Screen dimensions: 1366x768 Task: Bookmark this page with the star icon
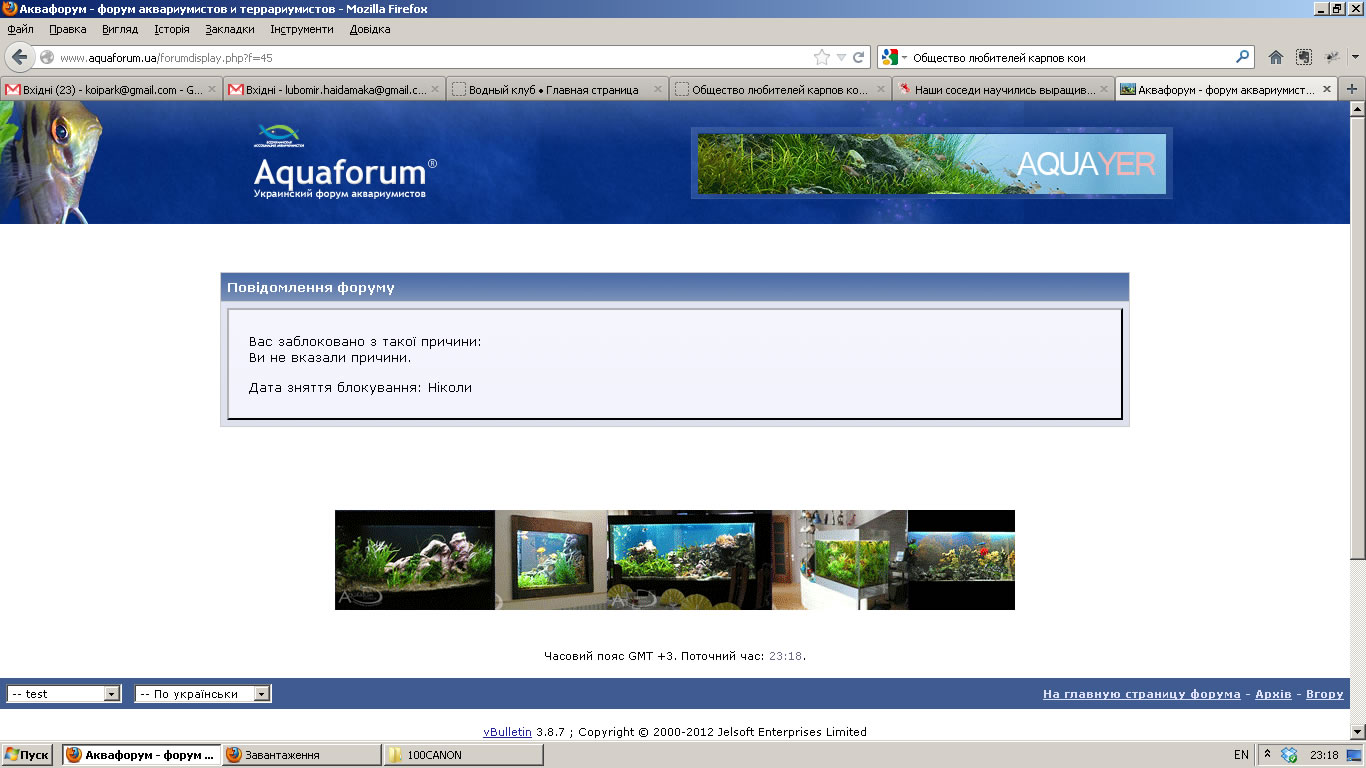(x=821, y=57)
